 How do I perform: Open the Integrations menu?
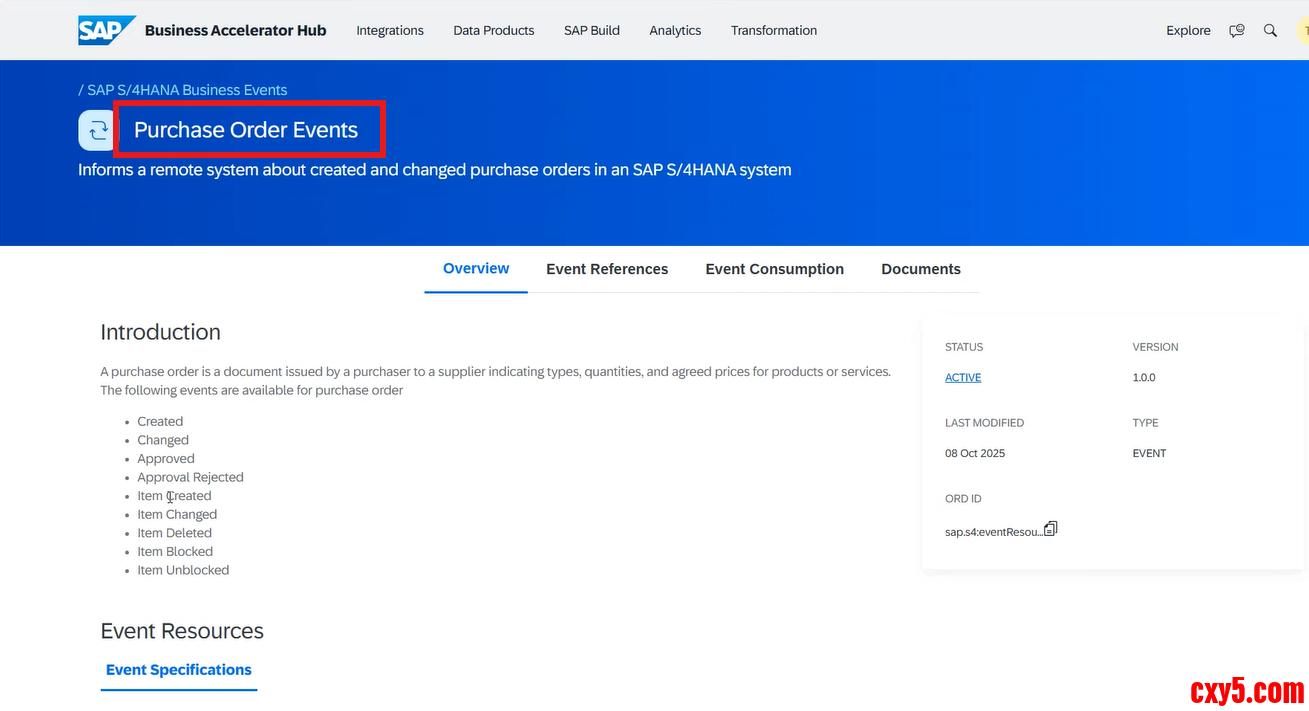tap(390, 31)
